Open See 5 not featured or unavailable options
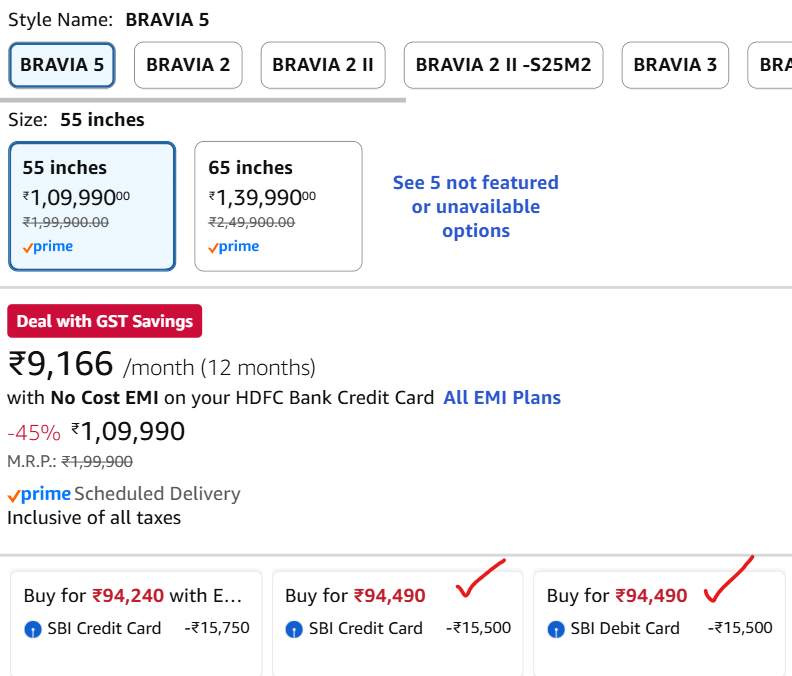The height and width of the screenshot is (676, 792). [476, 207]
